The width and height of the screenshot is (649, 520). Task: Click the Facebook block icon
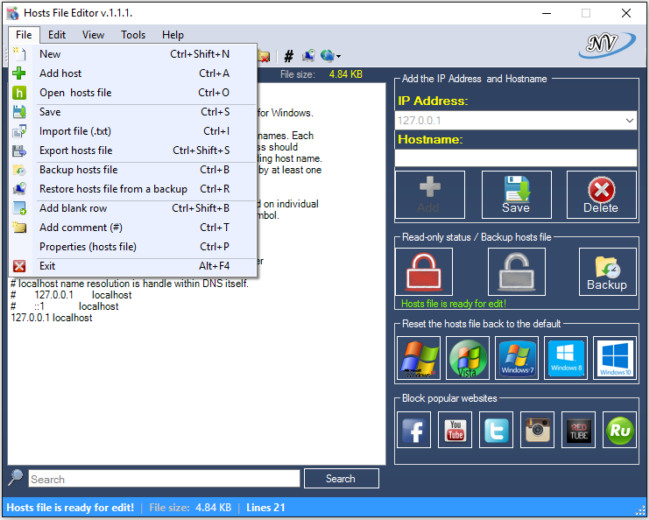415,429
